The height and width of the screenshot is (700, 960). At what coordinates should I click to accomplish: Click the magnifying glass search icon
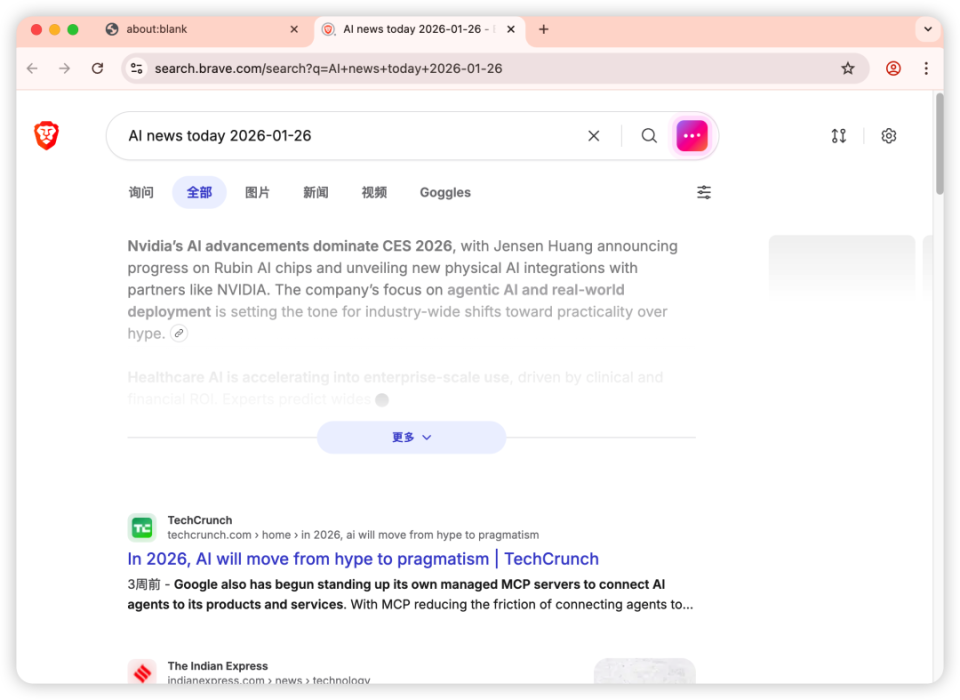click(649, 136)
